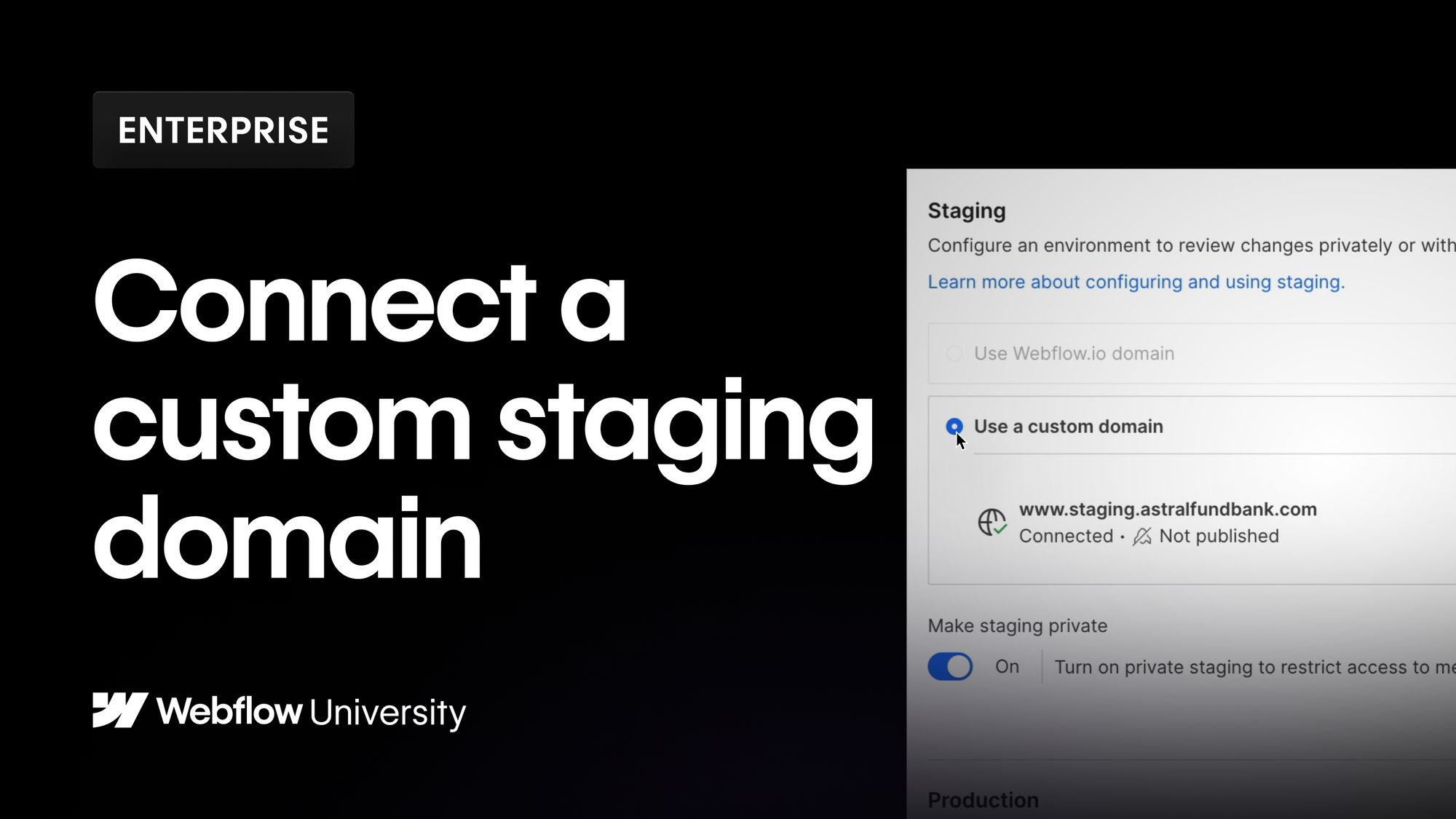This screenshot has width=1456, height=819.
Task: Select the www.staging.astralfundbank.com domain entry
Action: [x=1168, y=510]
